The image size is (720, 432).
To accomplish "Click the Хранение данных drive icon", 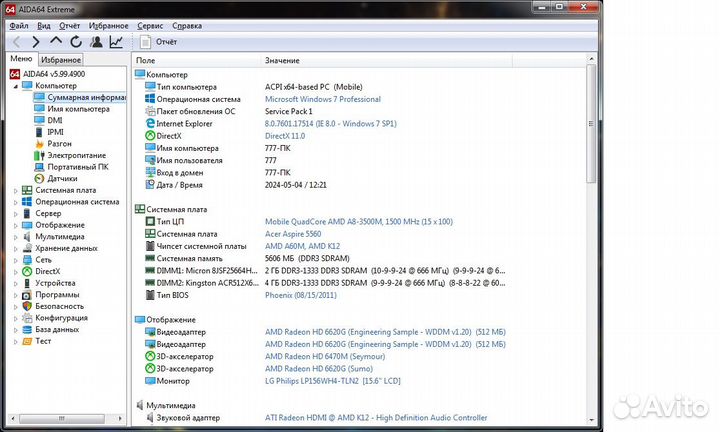I will click(27, 248).
